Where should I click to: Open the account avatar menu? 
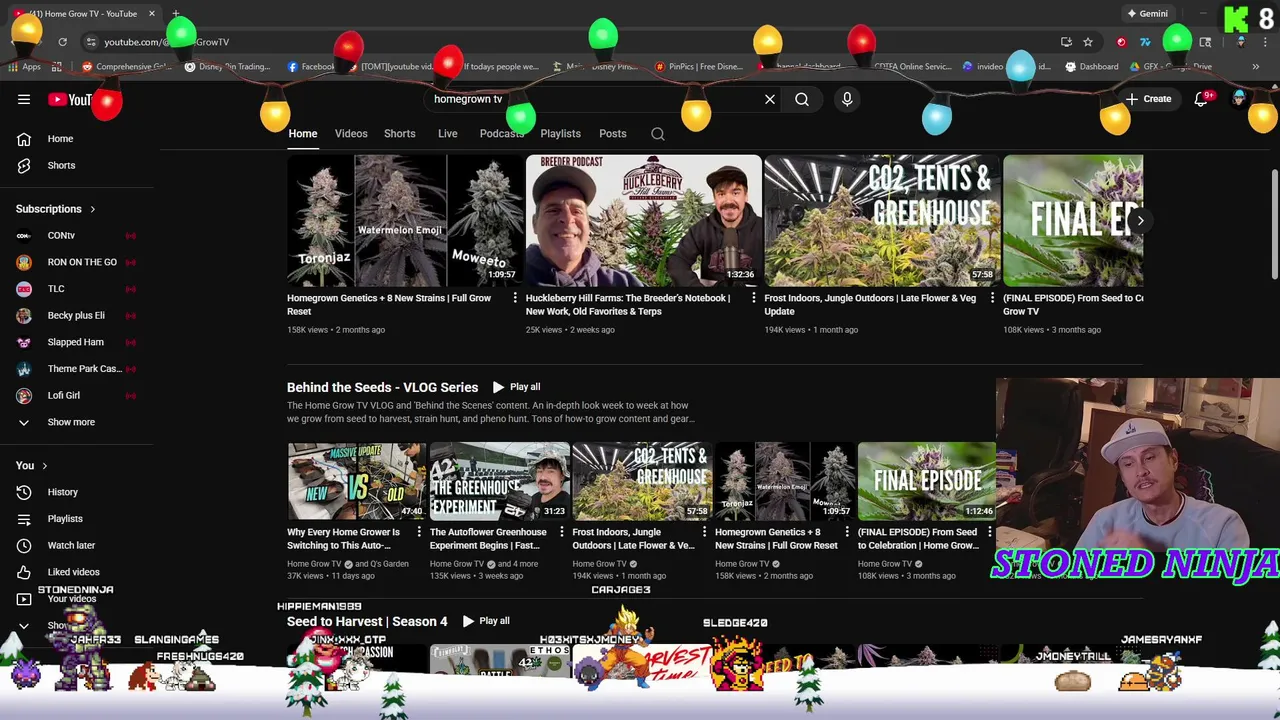pyautogui.click(x=1239, y=99)
